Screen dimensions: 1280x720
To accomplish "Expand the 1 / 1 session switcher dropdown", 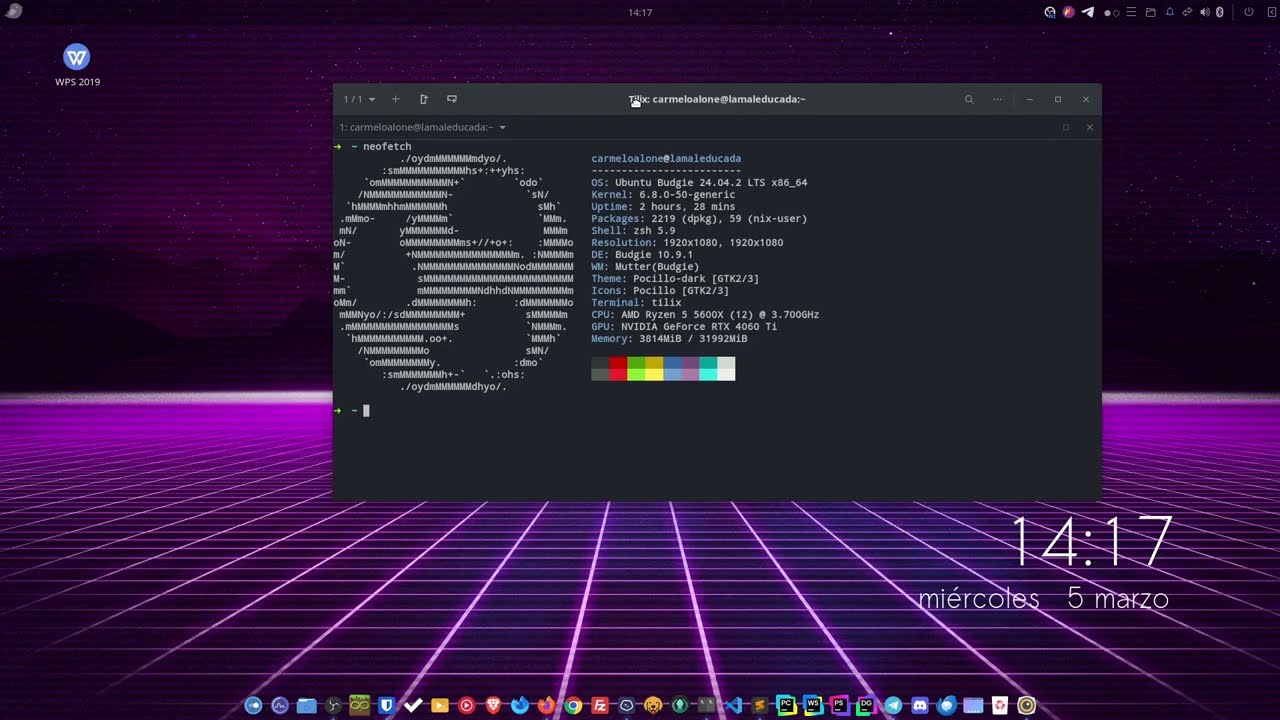I will click(360, 99).
